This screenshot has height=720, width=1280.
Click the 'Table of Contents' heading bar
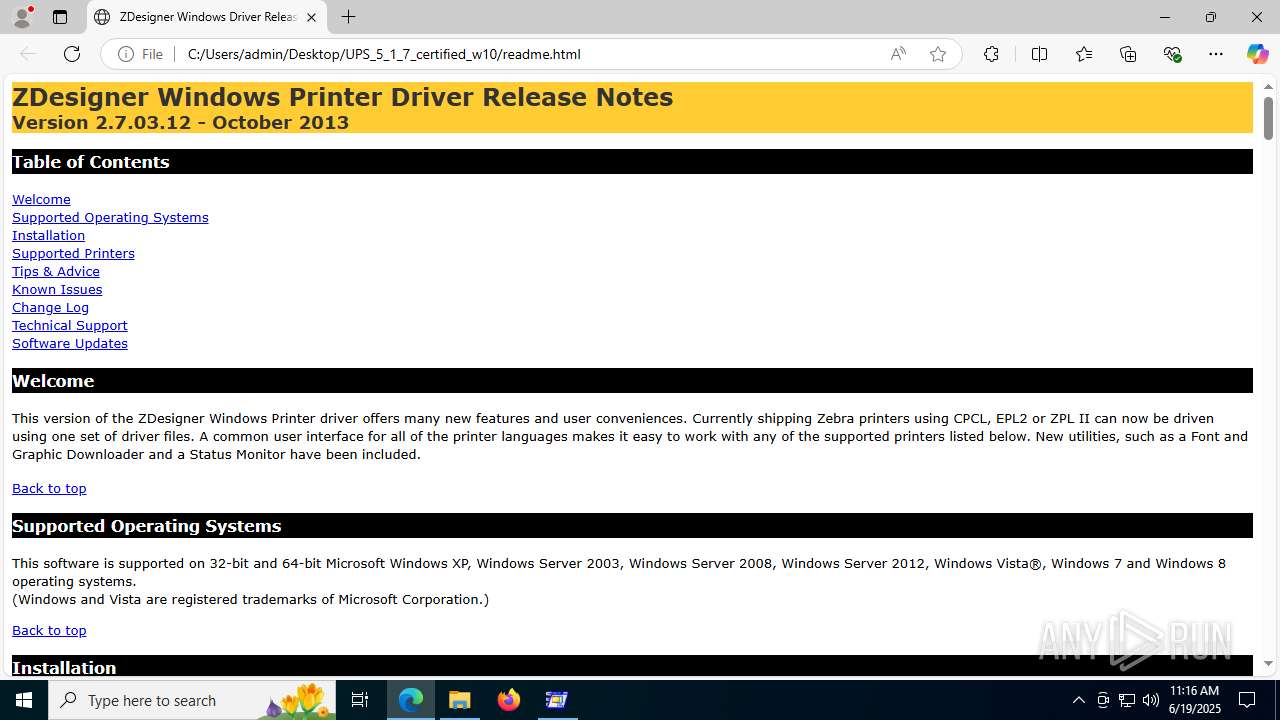[x=632, y=162]
